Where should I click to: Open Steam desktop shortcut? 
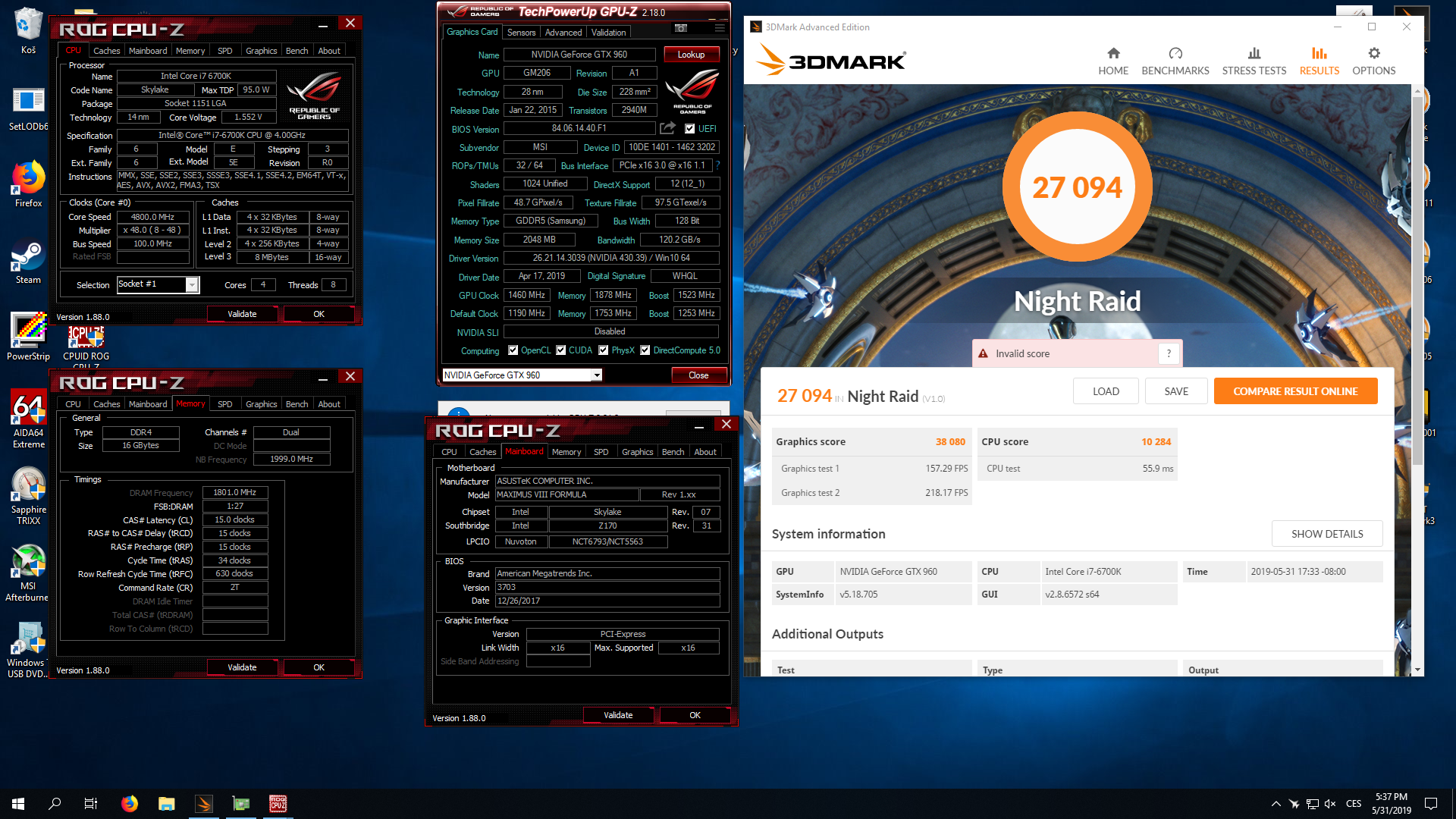[x=28, y=262]
